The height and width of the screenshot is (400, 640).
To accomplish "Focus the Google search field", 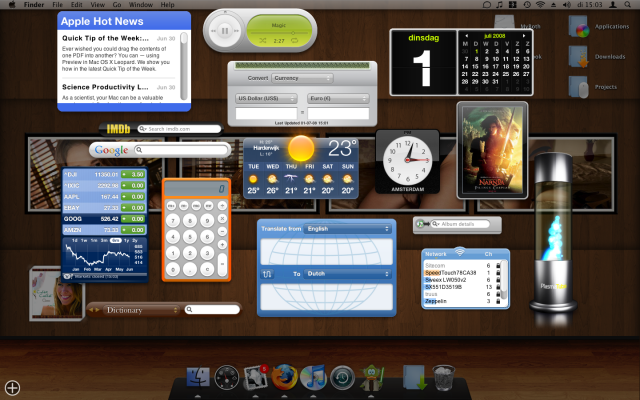I will (x=181, y=150).
